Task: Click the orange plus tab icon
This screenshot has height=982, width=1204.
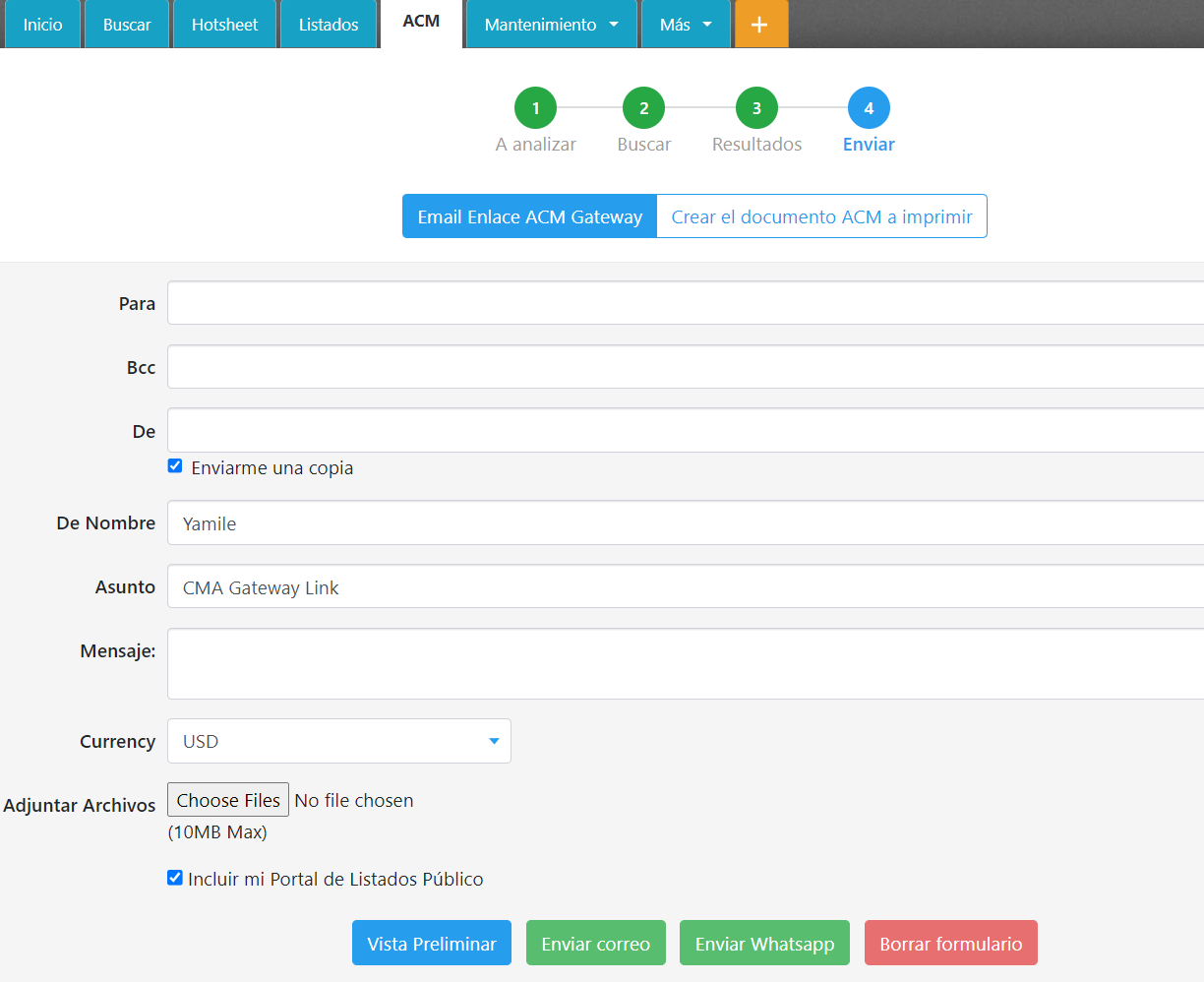Action: [761, 24]
